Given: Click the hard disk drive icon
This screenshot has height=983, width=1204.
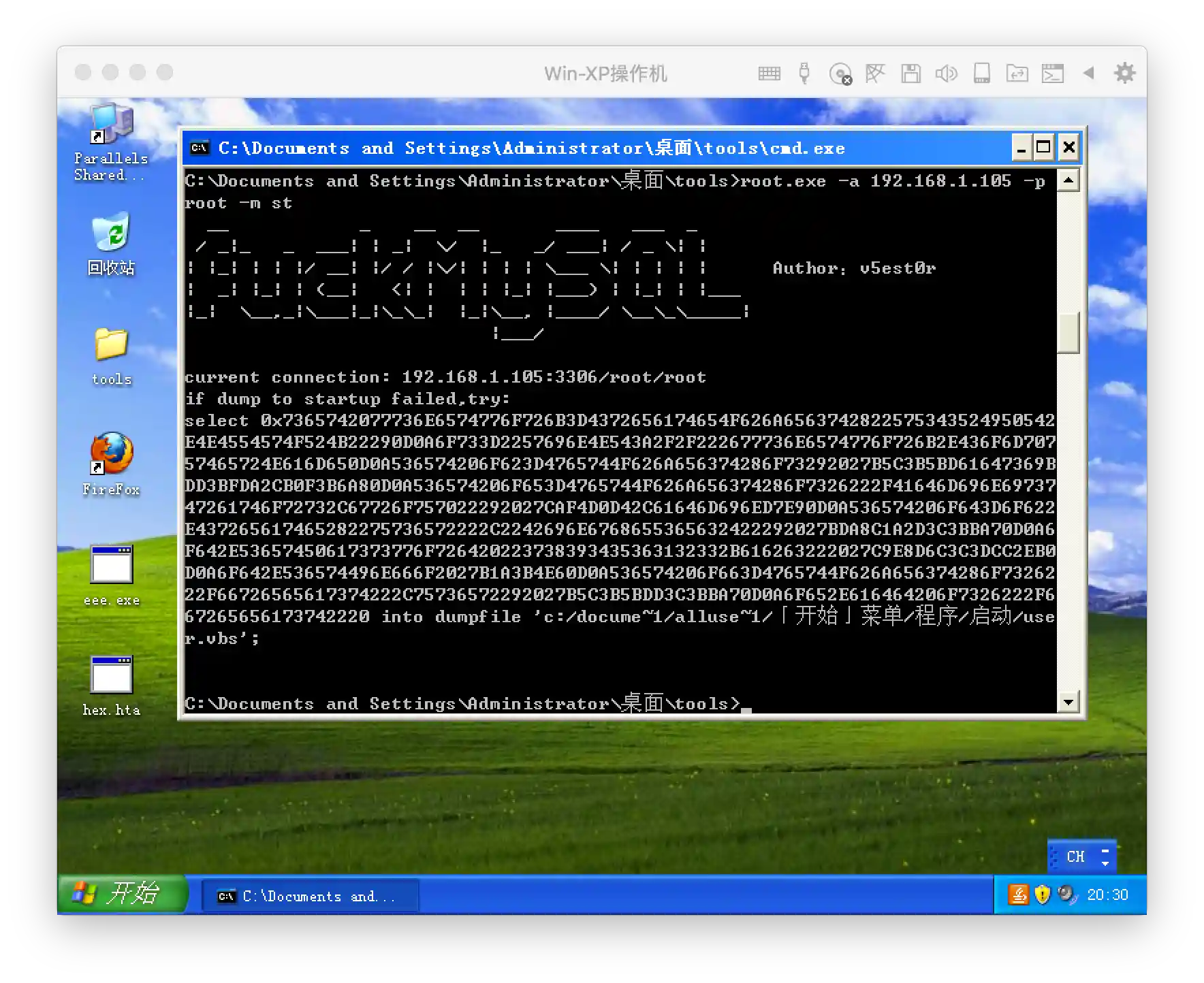Looking at the screenshot, I should 981,73.
